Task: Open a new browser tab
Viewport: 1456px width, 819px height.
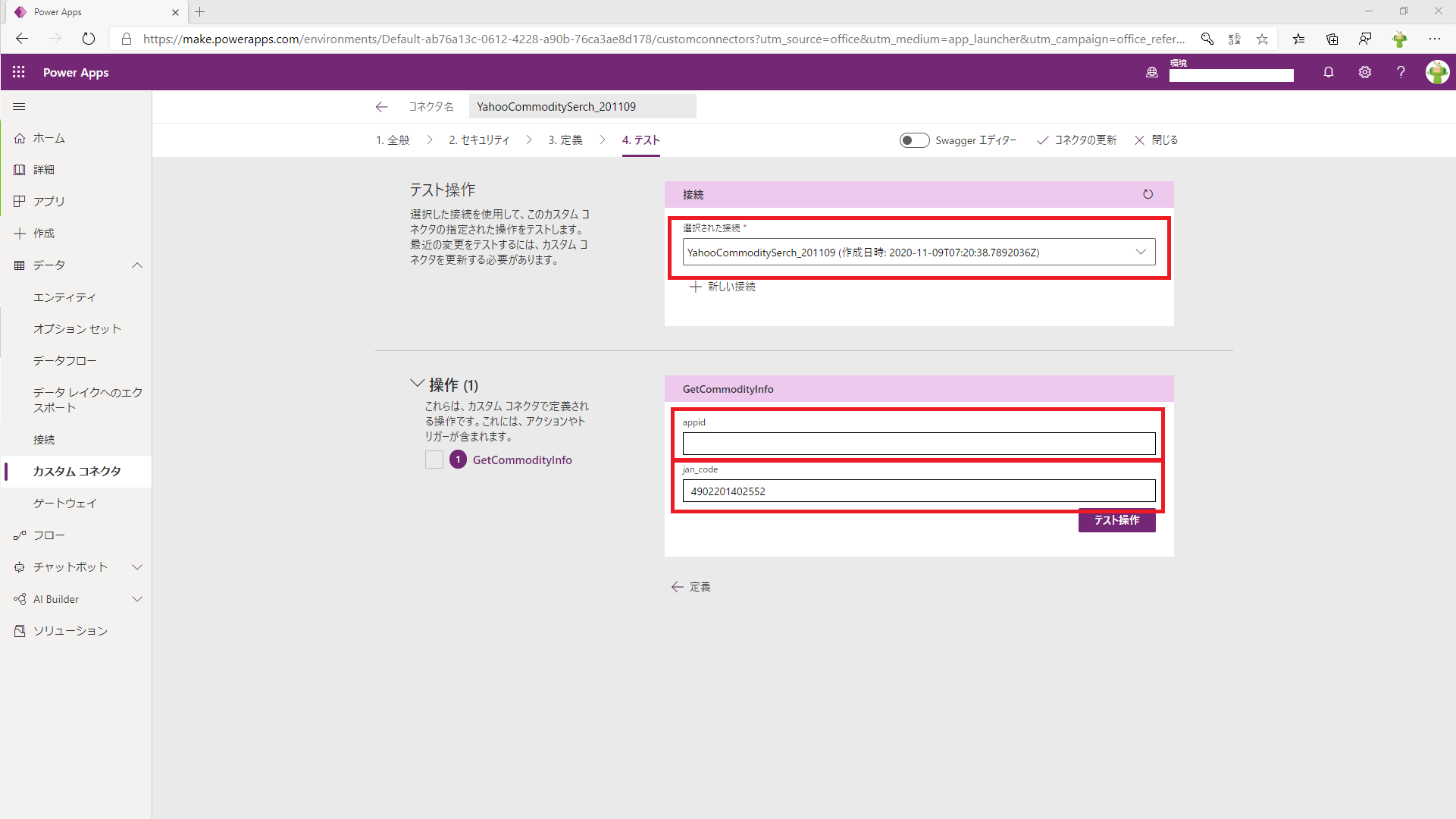Action: 200,11
